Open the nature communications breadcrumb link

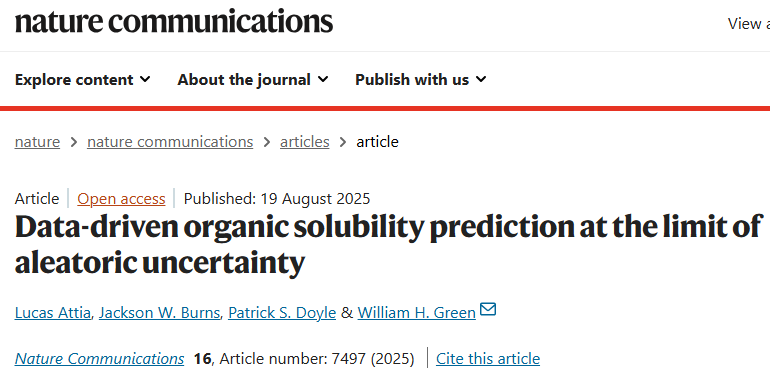coord(170,142)
